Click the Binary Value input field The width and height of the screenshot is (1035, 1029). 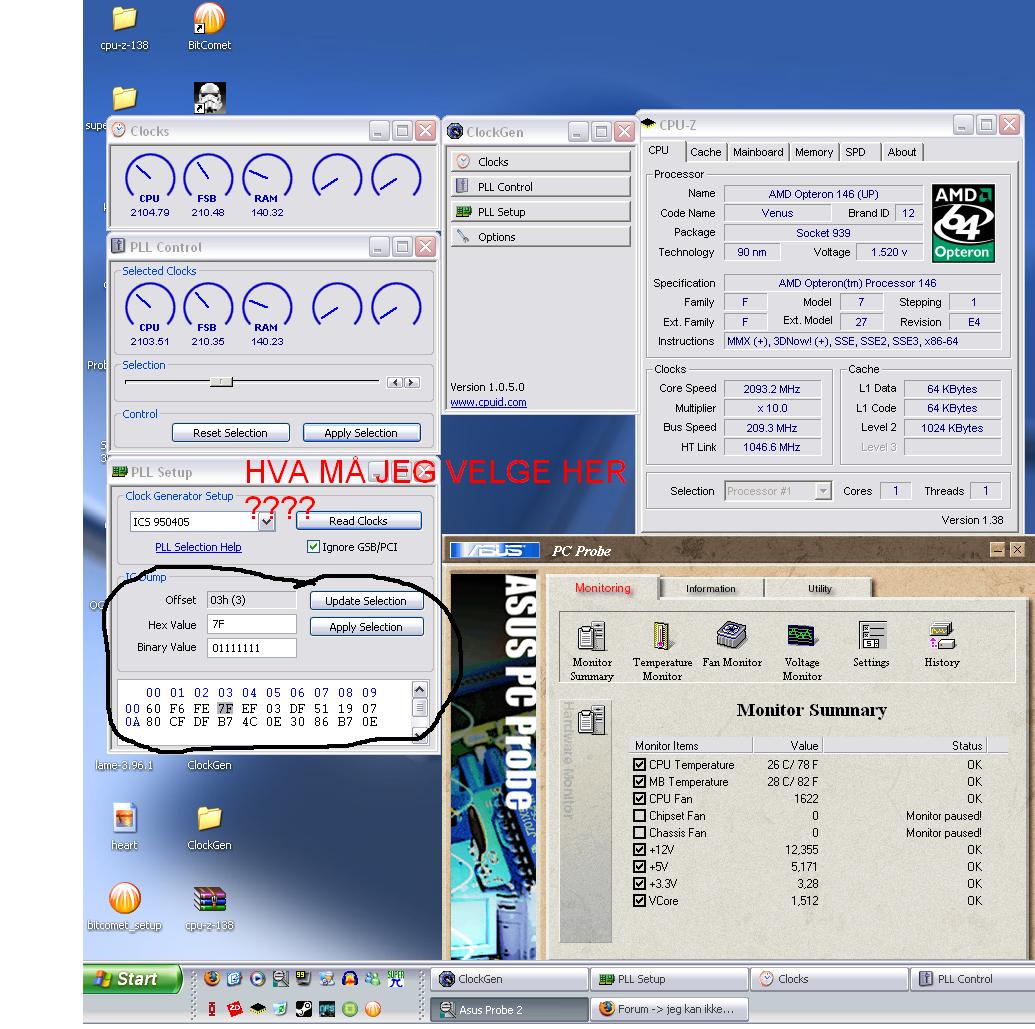[x=251, y=647]
